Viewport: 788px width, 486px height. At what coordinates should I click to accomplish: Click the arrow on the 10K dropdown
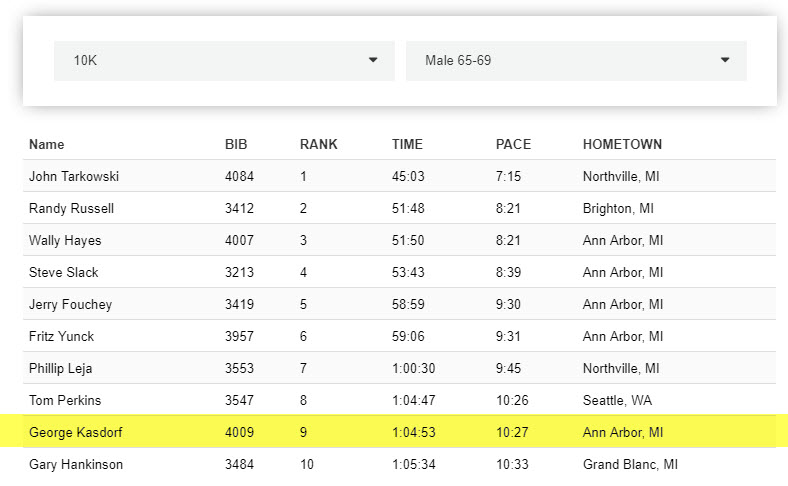373,61
